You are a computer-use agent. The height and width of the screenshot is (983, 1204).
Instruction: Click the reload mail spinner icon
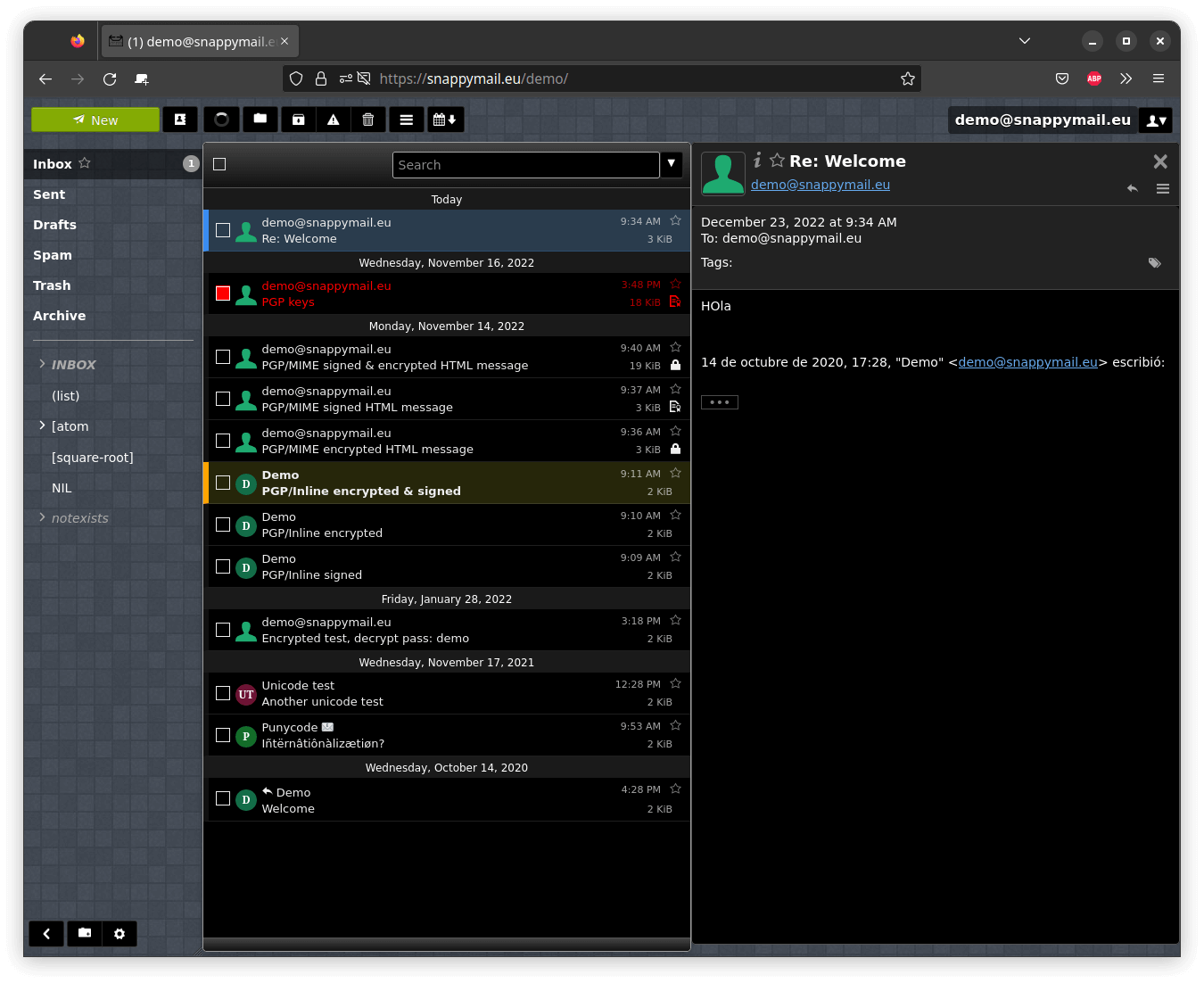(222, 120)
